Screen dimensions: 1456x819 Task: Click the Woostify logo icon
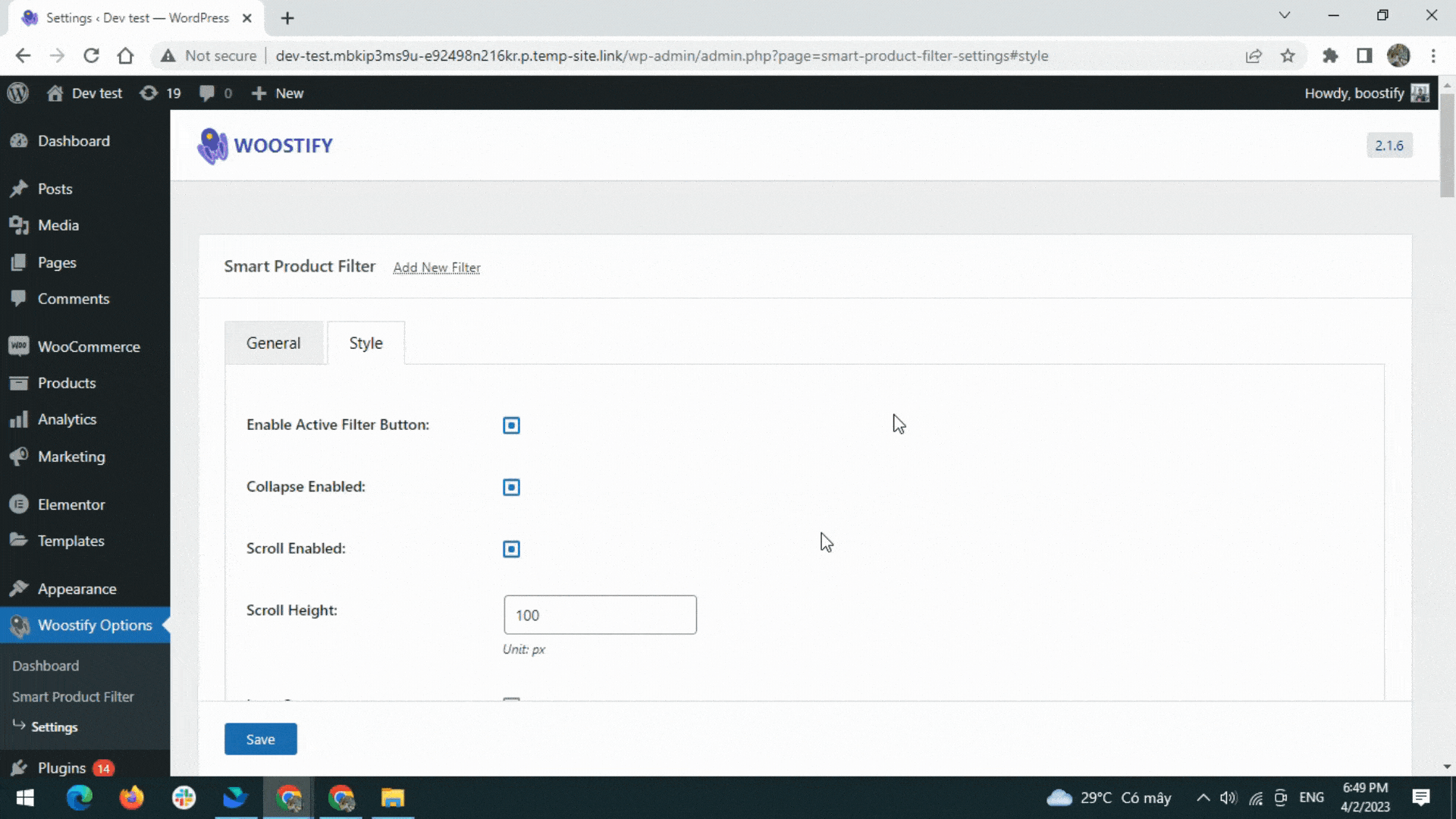pyautogui.click(x=211, y=146)
